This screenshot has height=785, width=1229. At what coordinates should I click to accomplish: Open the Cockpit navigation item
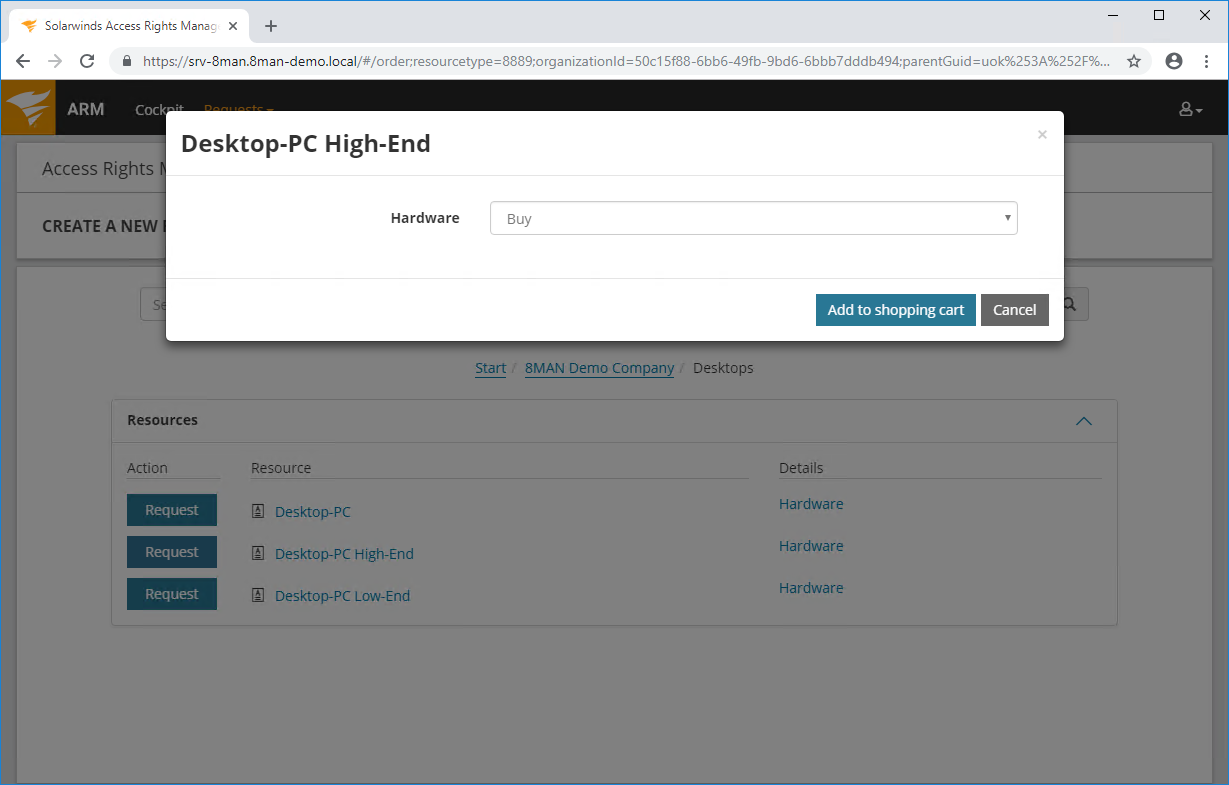pos(159,106)
